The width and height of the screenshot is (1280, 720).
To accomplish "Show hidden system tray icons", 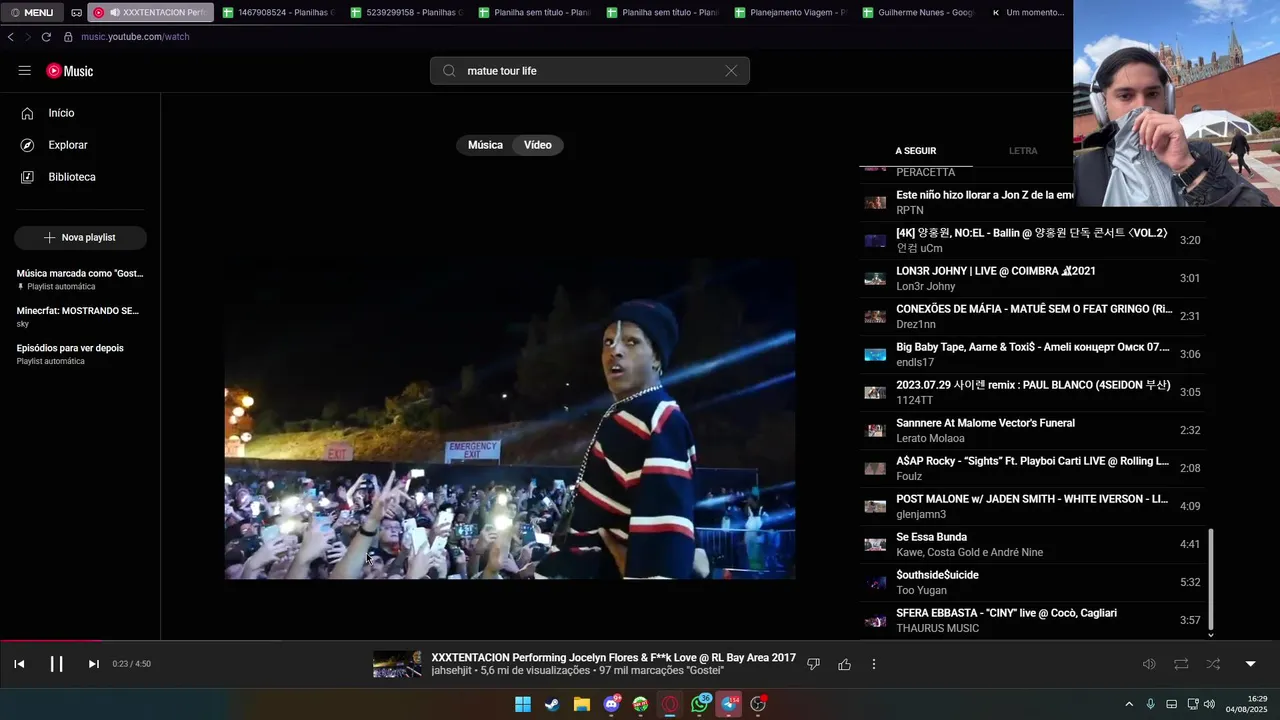I will (1129, 704).
